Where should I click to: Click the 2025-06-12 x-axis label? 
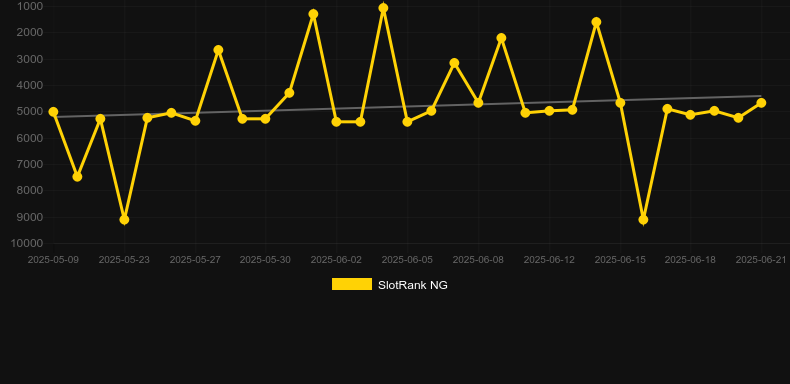click(549, 260)
